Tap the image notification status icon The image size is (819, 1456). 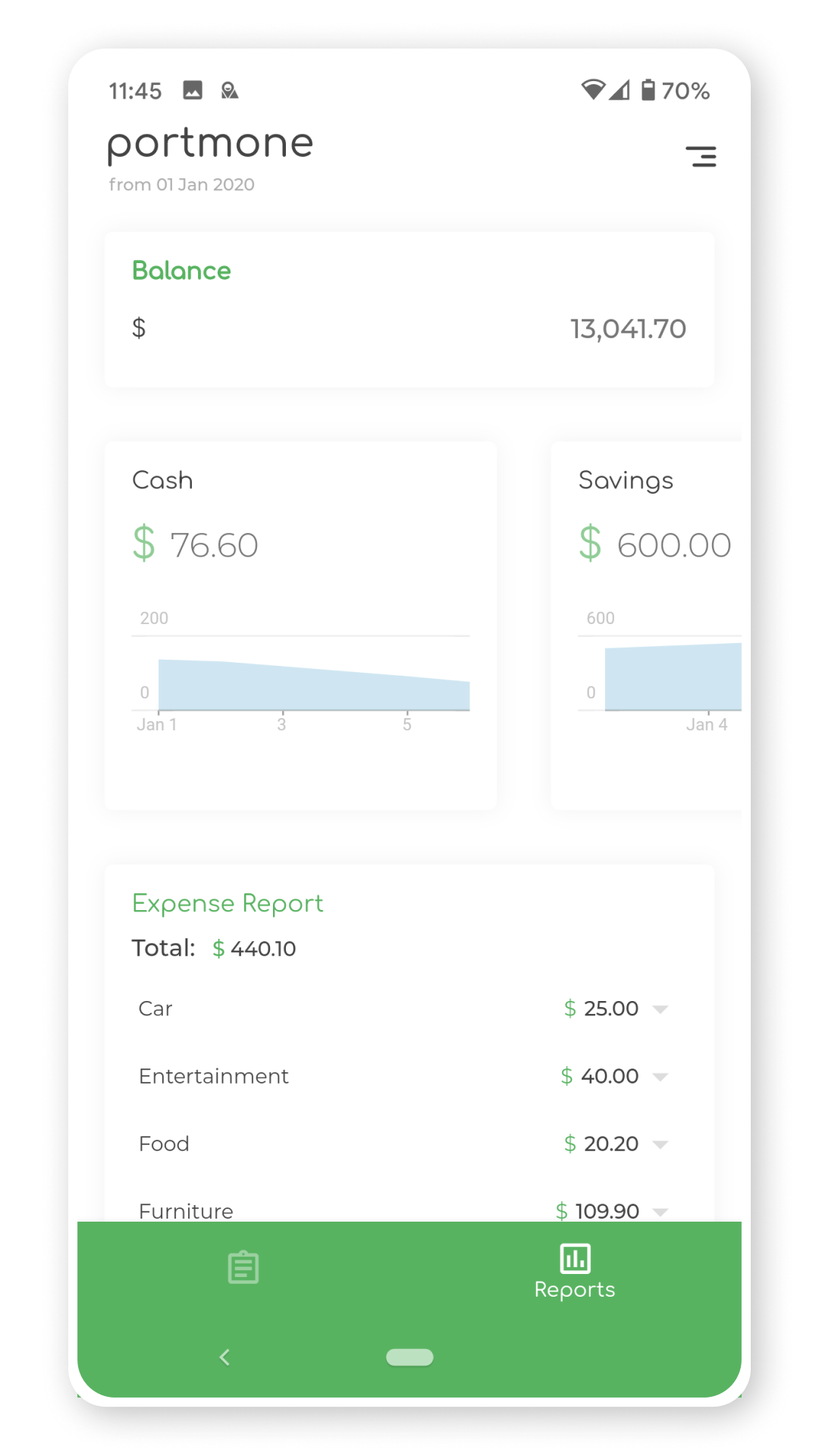[x=193, y=91]
